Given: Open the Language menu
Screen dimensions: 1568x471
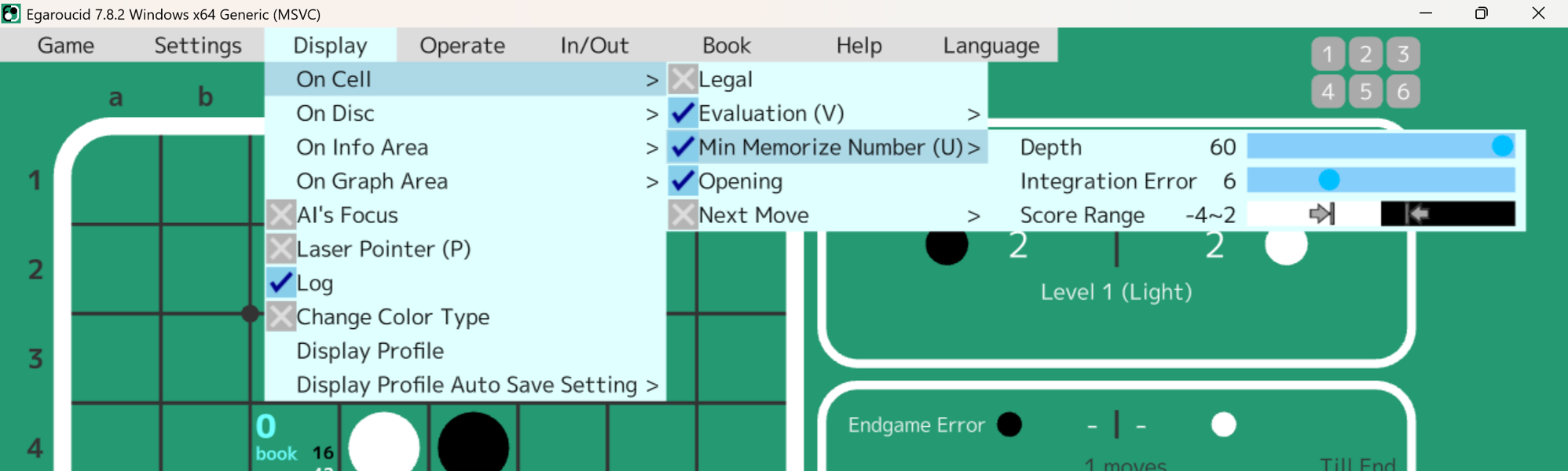Looking at the screenshot, I should coord(991,46).
